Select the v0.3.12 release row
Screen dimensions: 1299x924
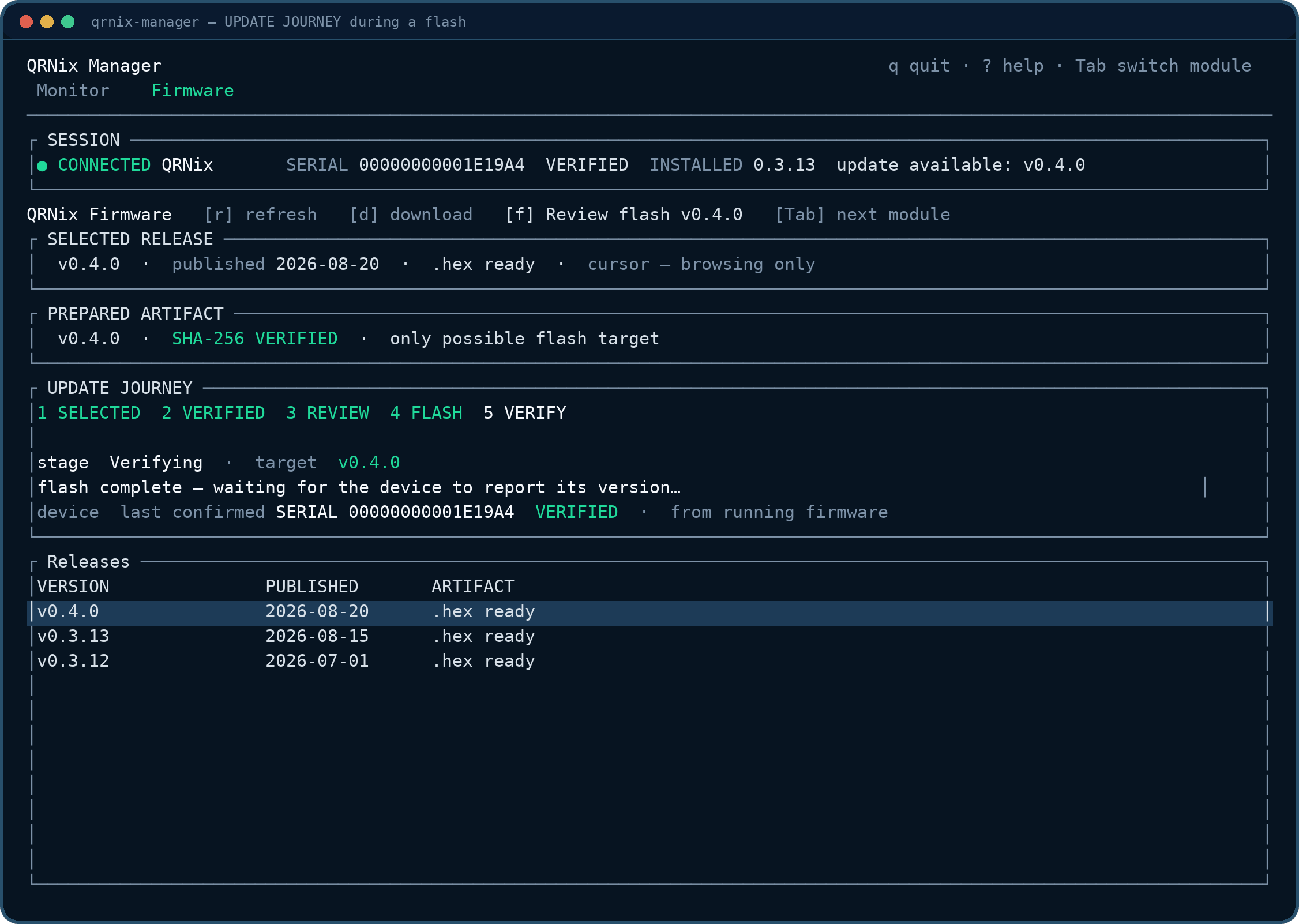click(649, 661)
